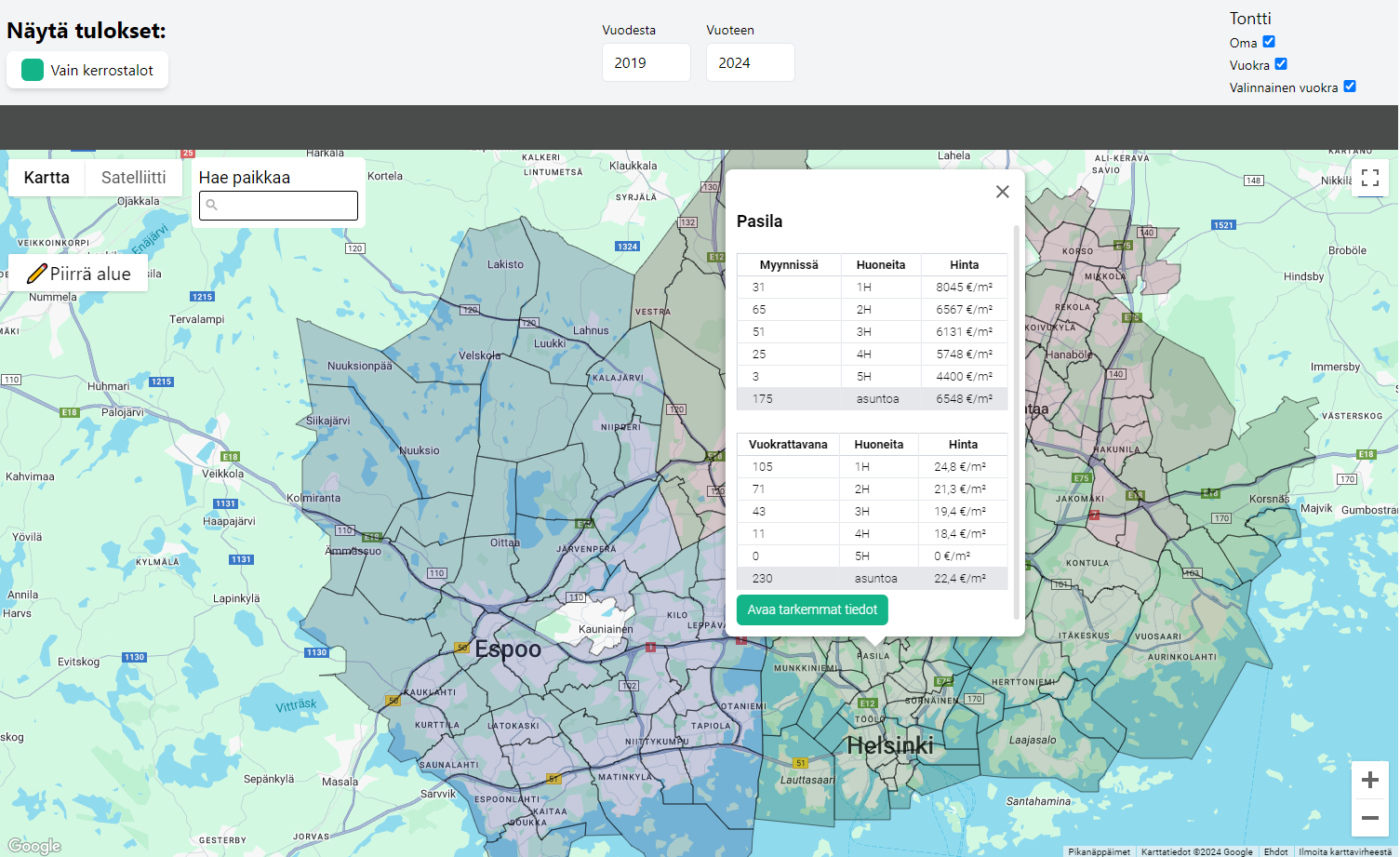
Task: Switch to Satelliitti view
Action: pyautogui.click(x=133, y=178)
